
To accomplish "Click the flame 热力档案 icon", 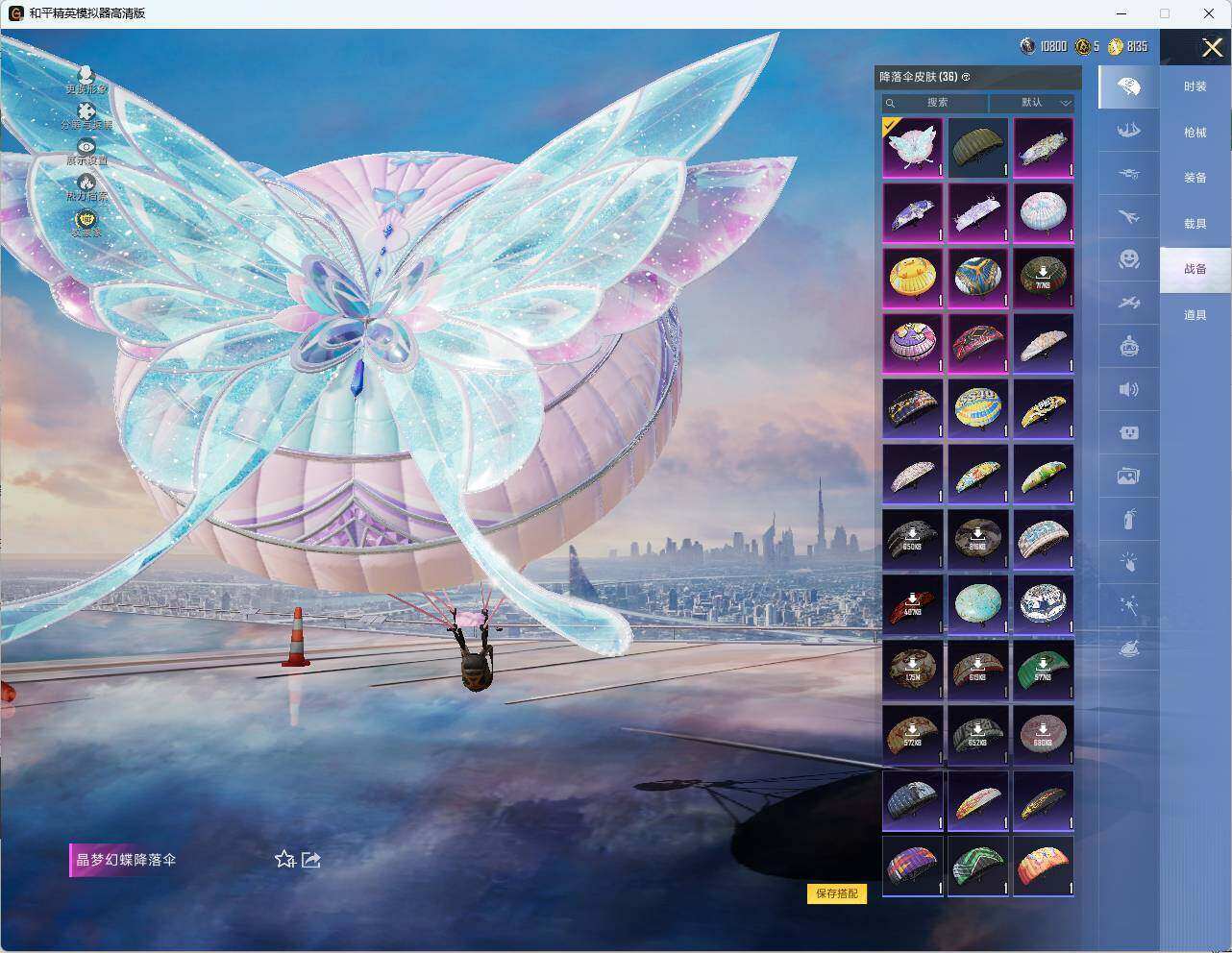I will point(86,182).
